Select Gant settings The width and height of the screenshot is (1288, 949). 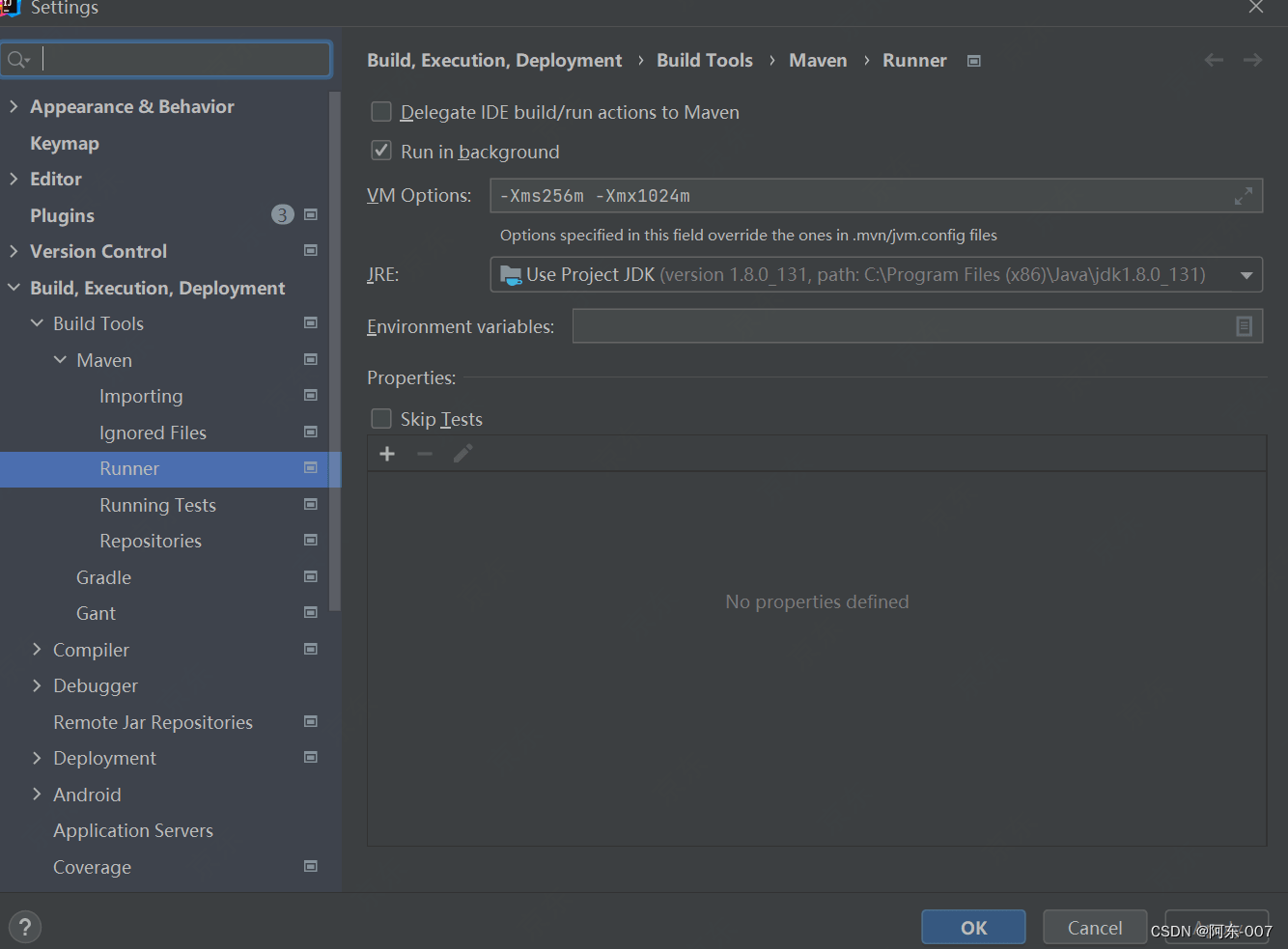click(96, 613)
